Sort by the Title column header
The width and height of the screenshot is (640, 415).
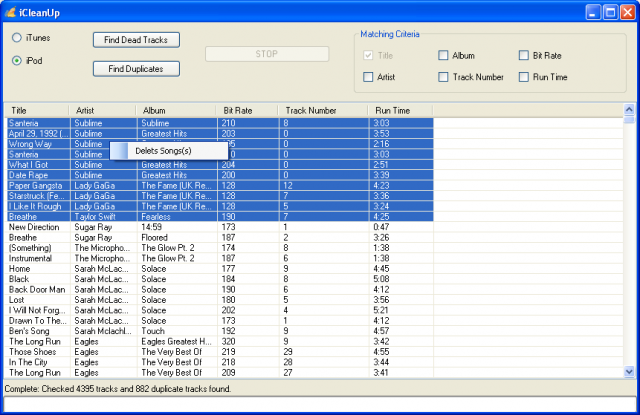point(37,111)
